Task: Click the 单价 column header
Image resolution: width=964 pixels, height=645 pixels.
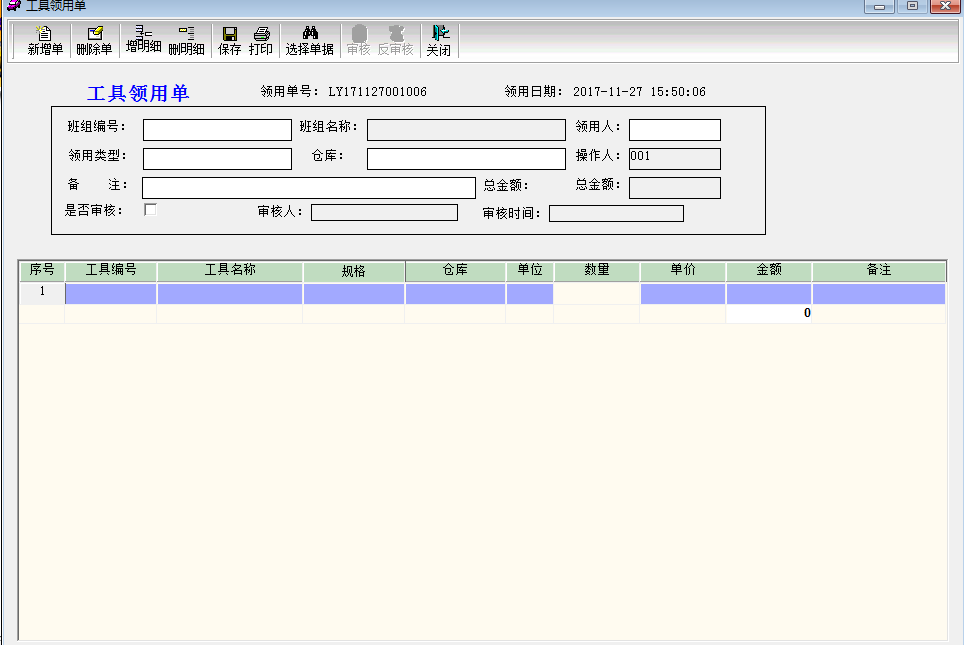Action: [682, 271]
